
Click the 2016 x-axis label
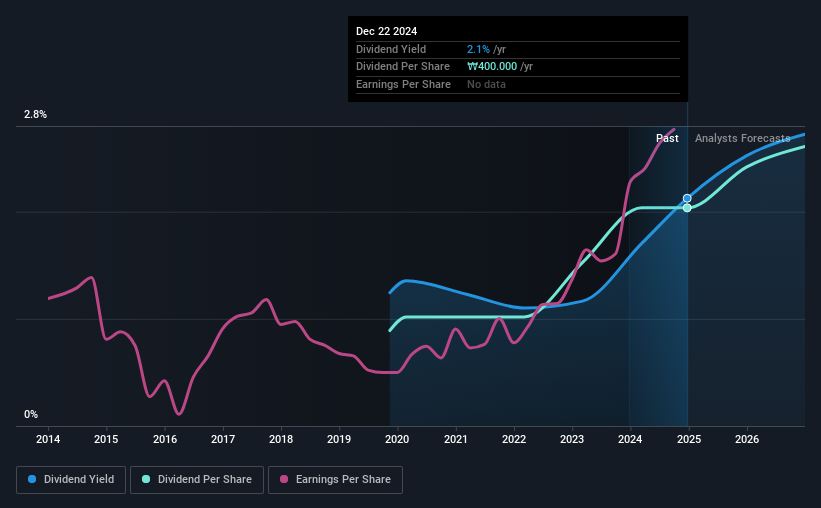[164, 439]
